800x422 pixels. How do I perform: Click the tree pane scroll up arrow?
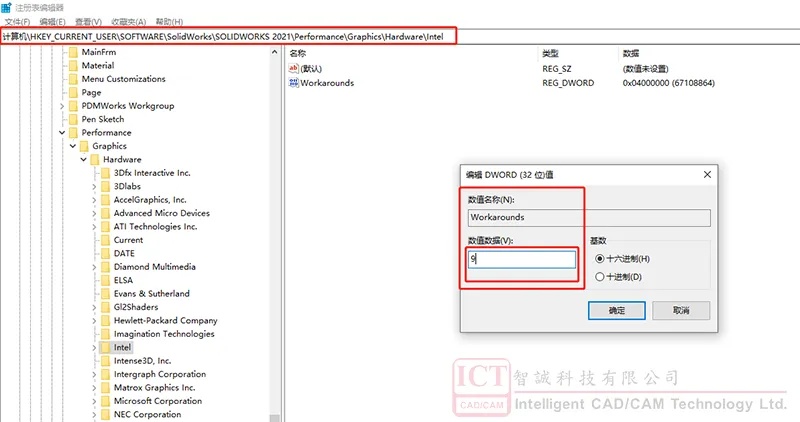(x=274, y=52)
